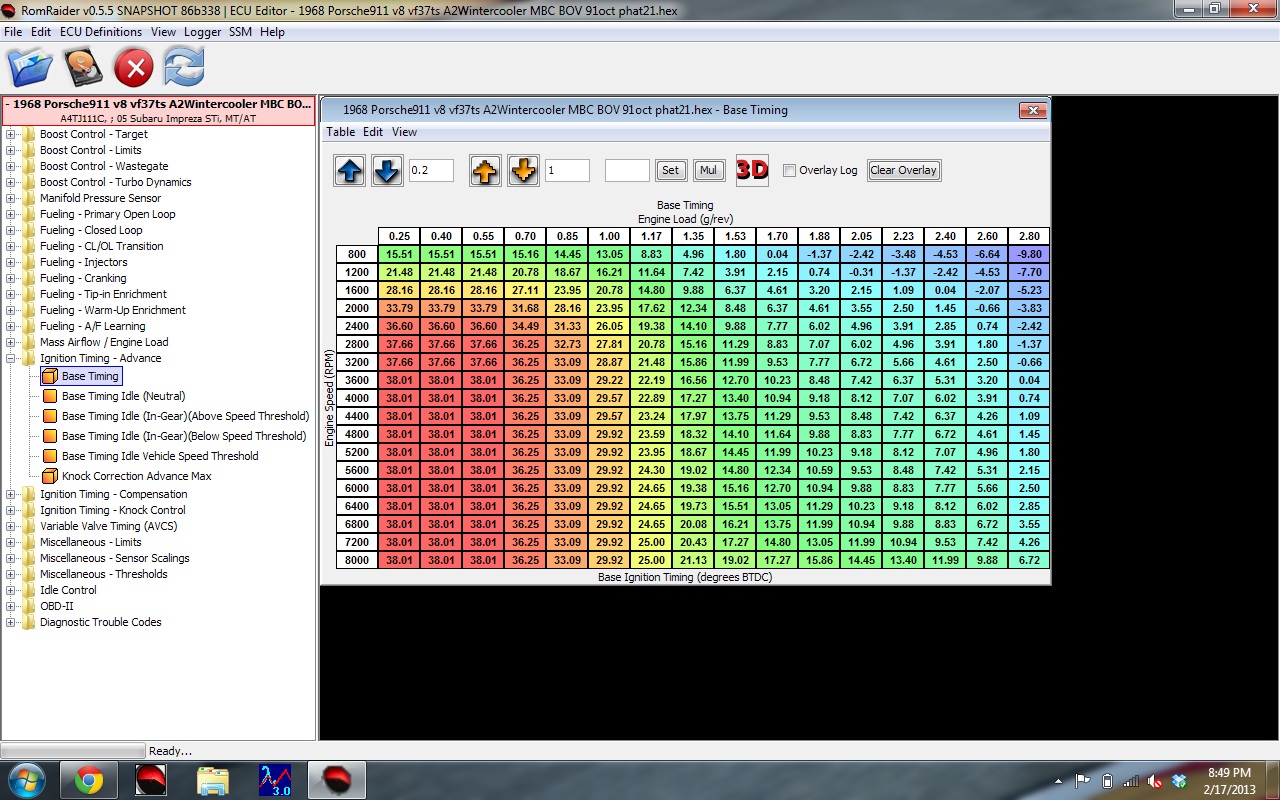1280x800 pixels.
Task: Open the File menu
Action: pyautogui.click(x=13, y=32)
